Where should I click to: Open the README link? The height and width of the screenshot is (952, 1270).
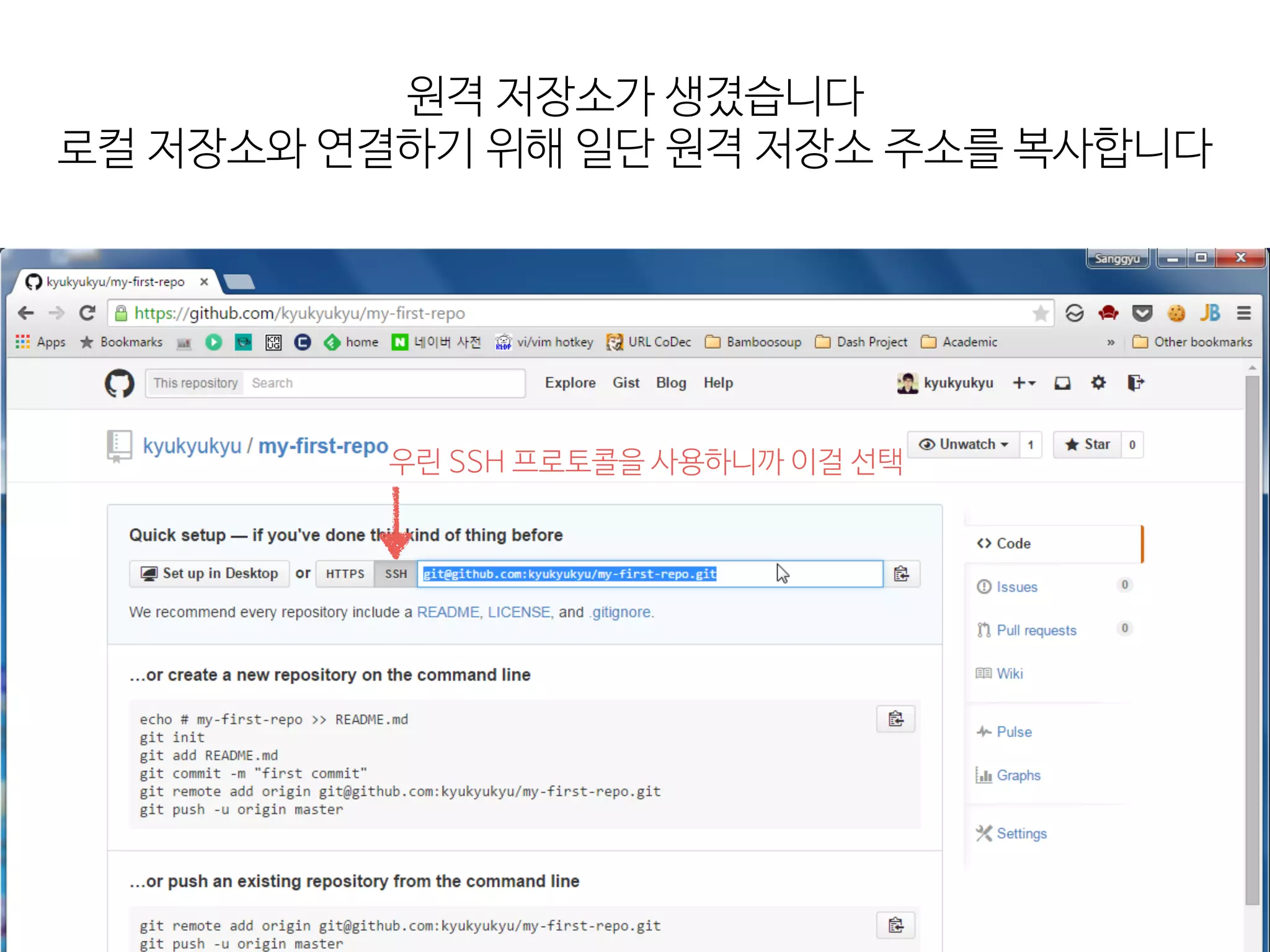click(x=448, y=612)
